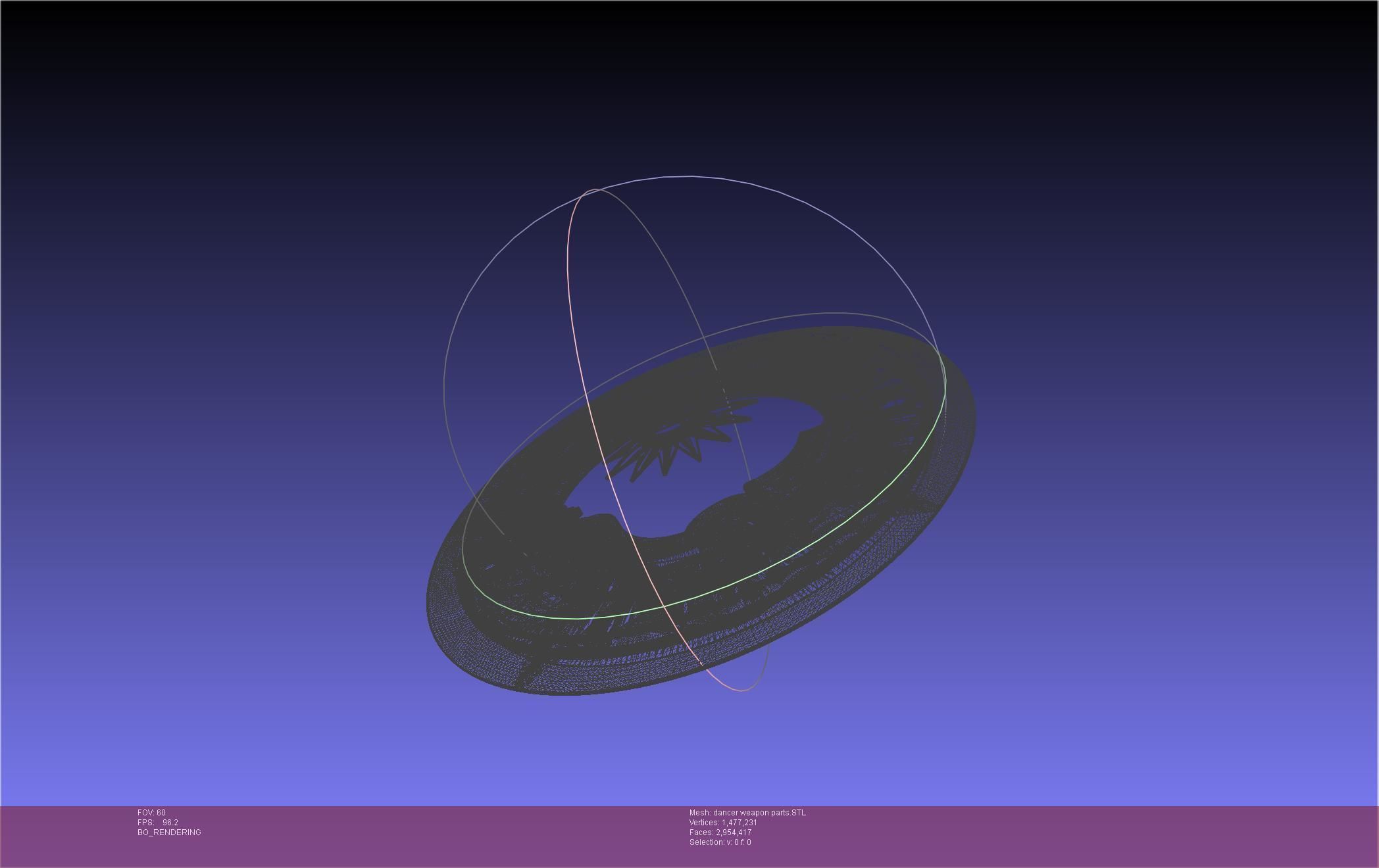Click the 'Selection: v: 0 f: 0' text
Viewport: 1379px width, 868px height.
[720, 842]
